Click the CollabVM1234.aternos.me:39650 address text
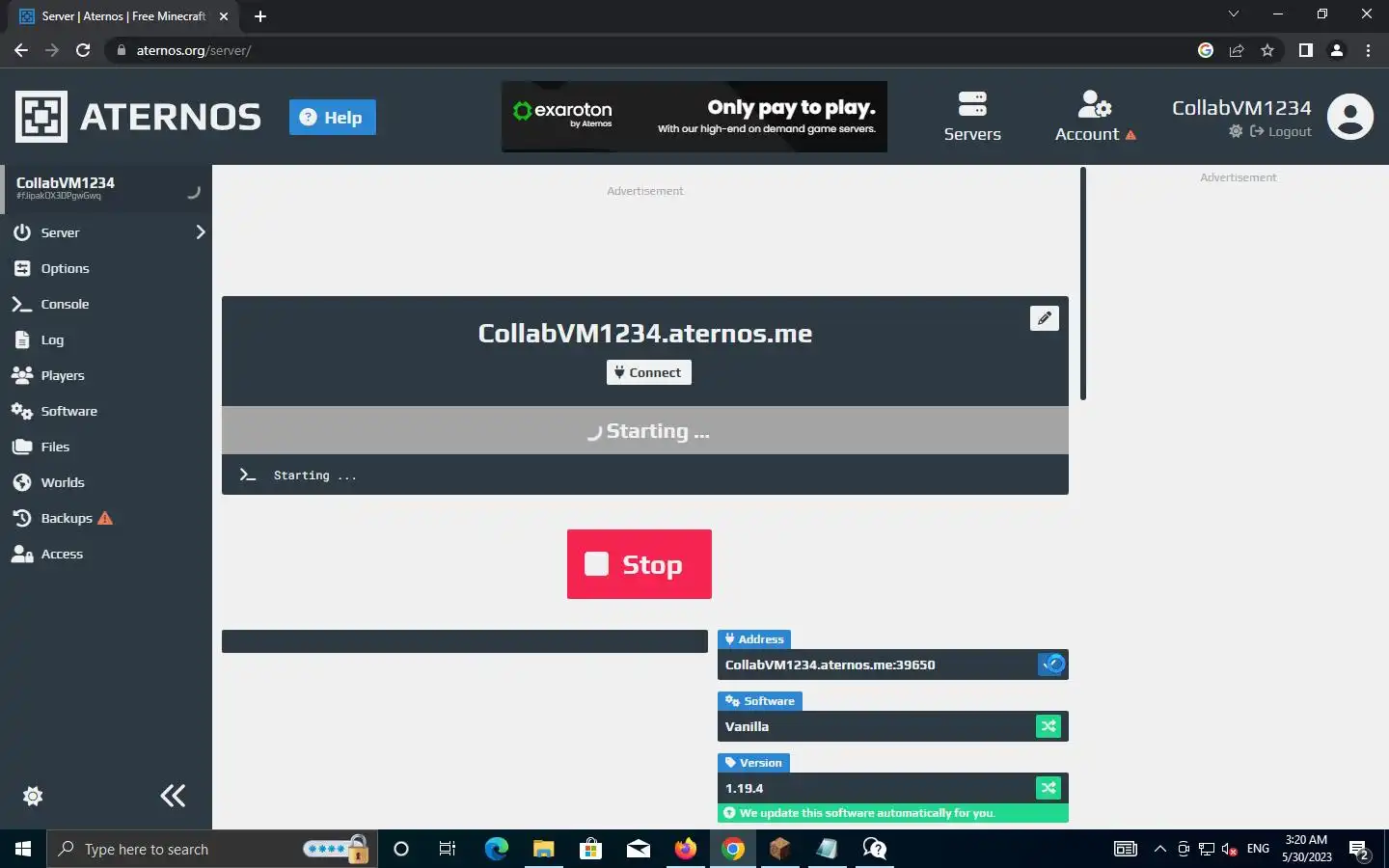This screenshot has height=868, width=1389. coord(831,665)
